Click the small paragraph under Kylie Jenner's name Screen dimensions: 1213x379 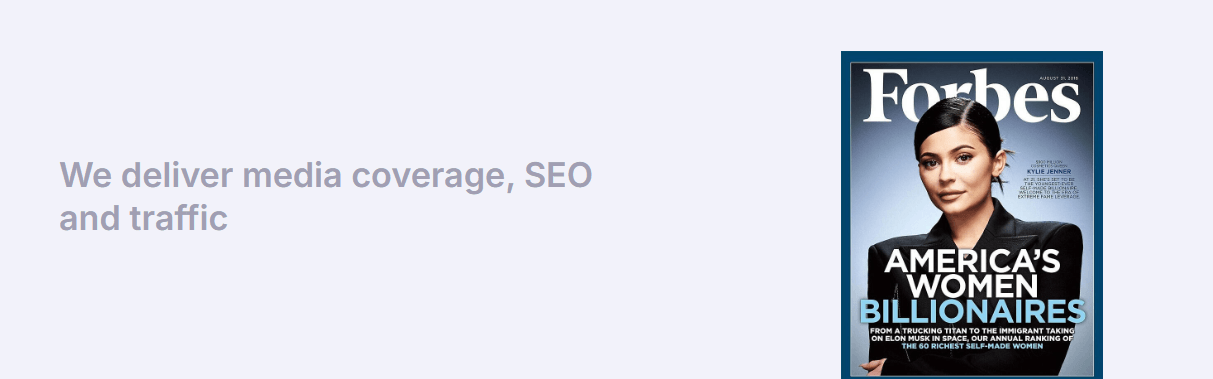coord(1048,187)
